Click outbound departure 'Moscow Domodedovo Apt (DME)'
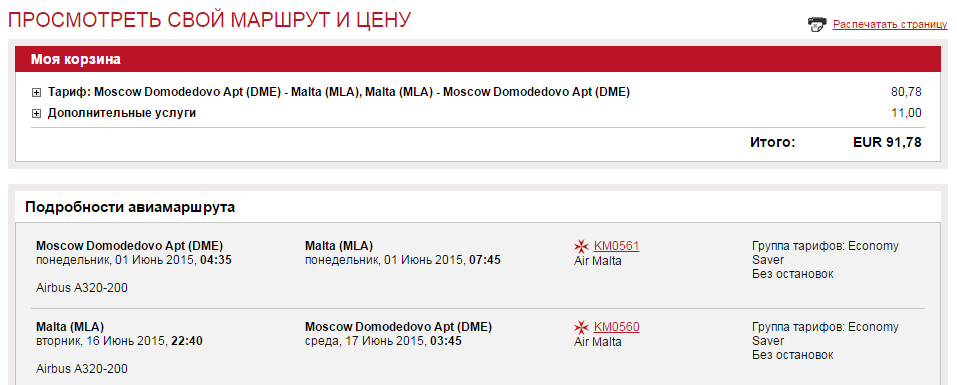 coord(129,246)
